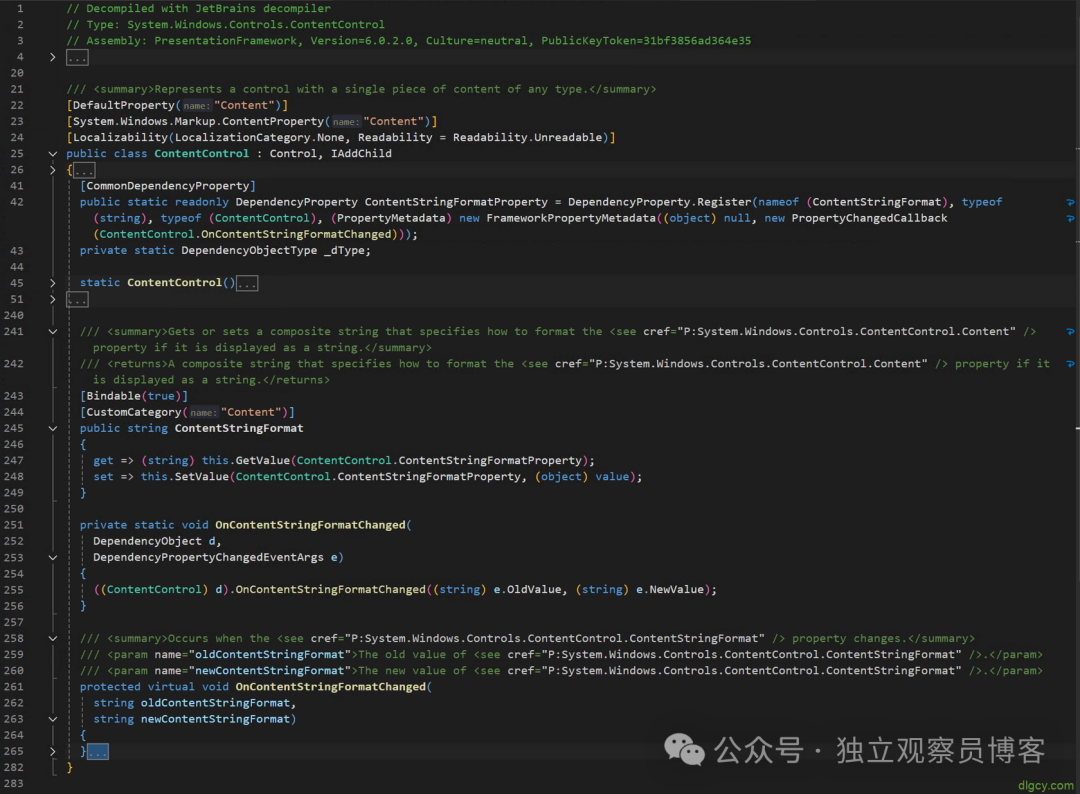The image size is (1080, 794).
Task: Collapse the ContentControl class at line 25
Action: pos(52,154)
